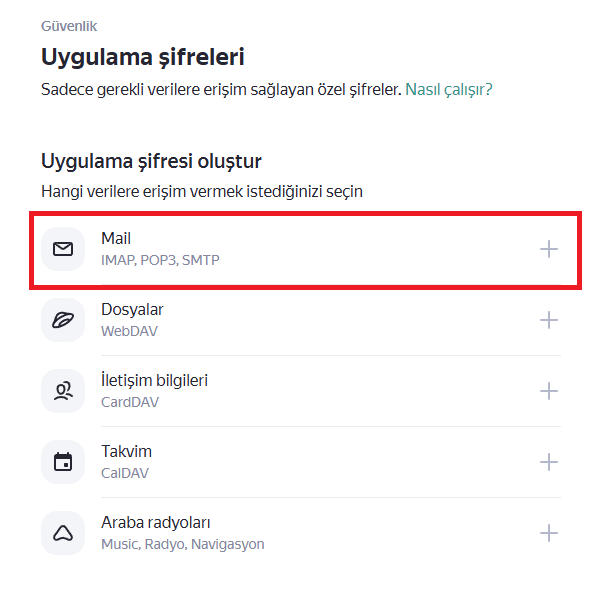Click the Araba radyoları navigation icon
Viewport: 607px width, 605px height.
coord(63,533)
